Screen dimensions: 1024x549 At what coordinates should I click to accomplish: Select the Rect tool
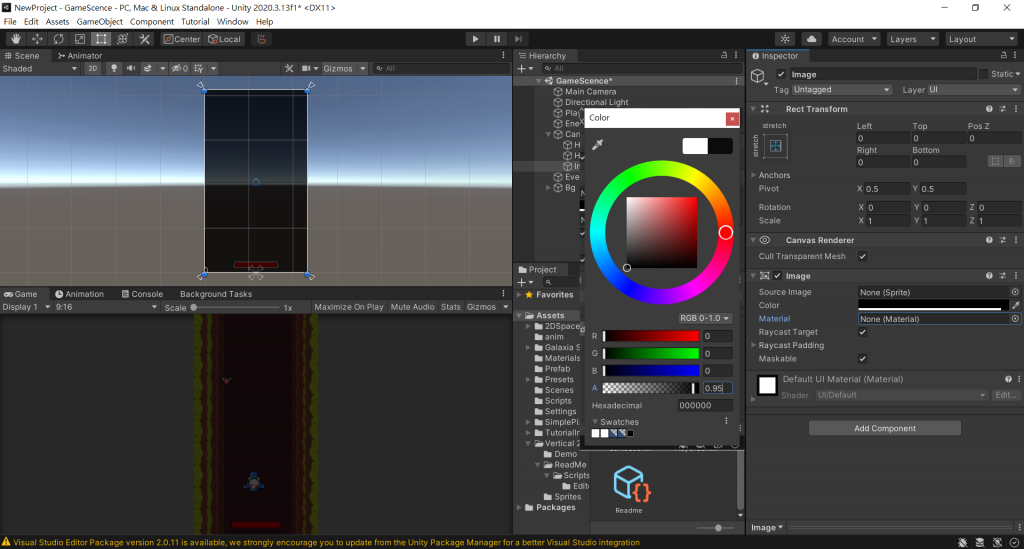(101, 39)
